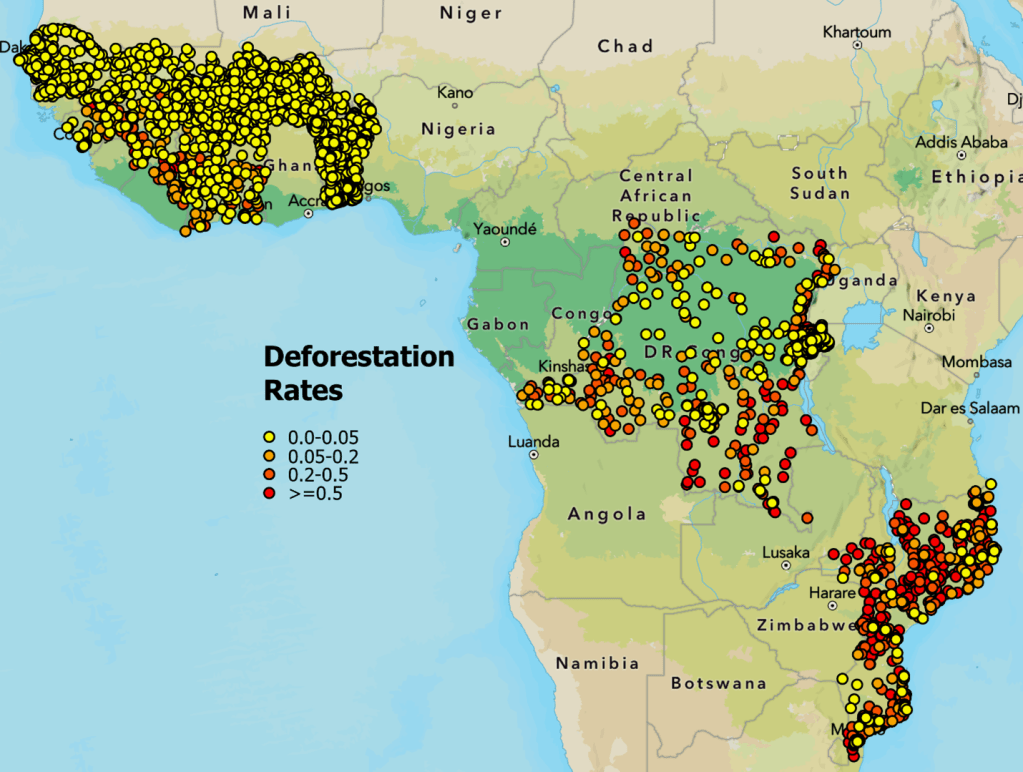The width and height of the screenshot is (1023, 772).
Task: Select the light orange 0.05-0.2 legend circle
Action: pyautogui.click(x=268, y=456)
